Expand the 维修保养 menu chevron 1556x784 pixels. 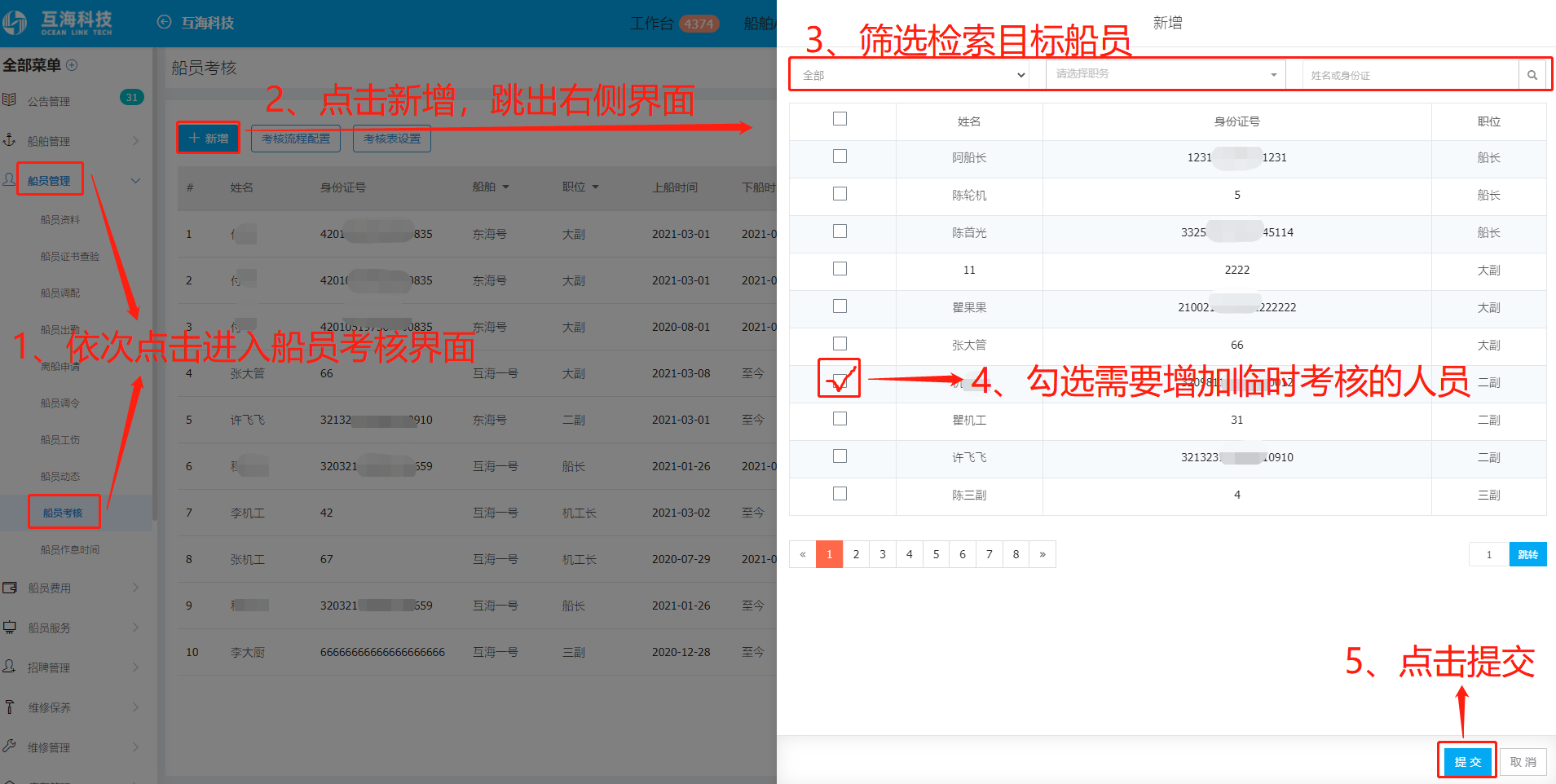[x=135, y=707]
